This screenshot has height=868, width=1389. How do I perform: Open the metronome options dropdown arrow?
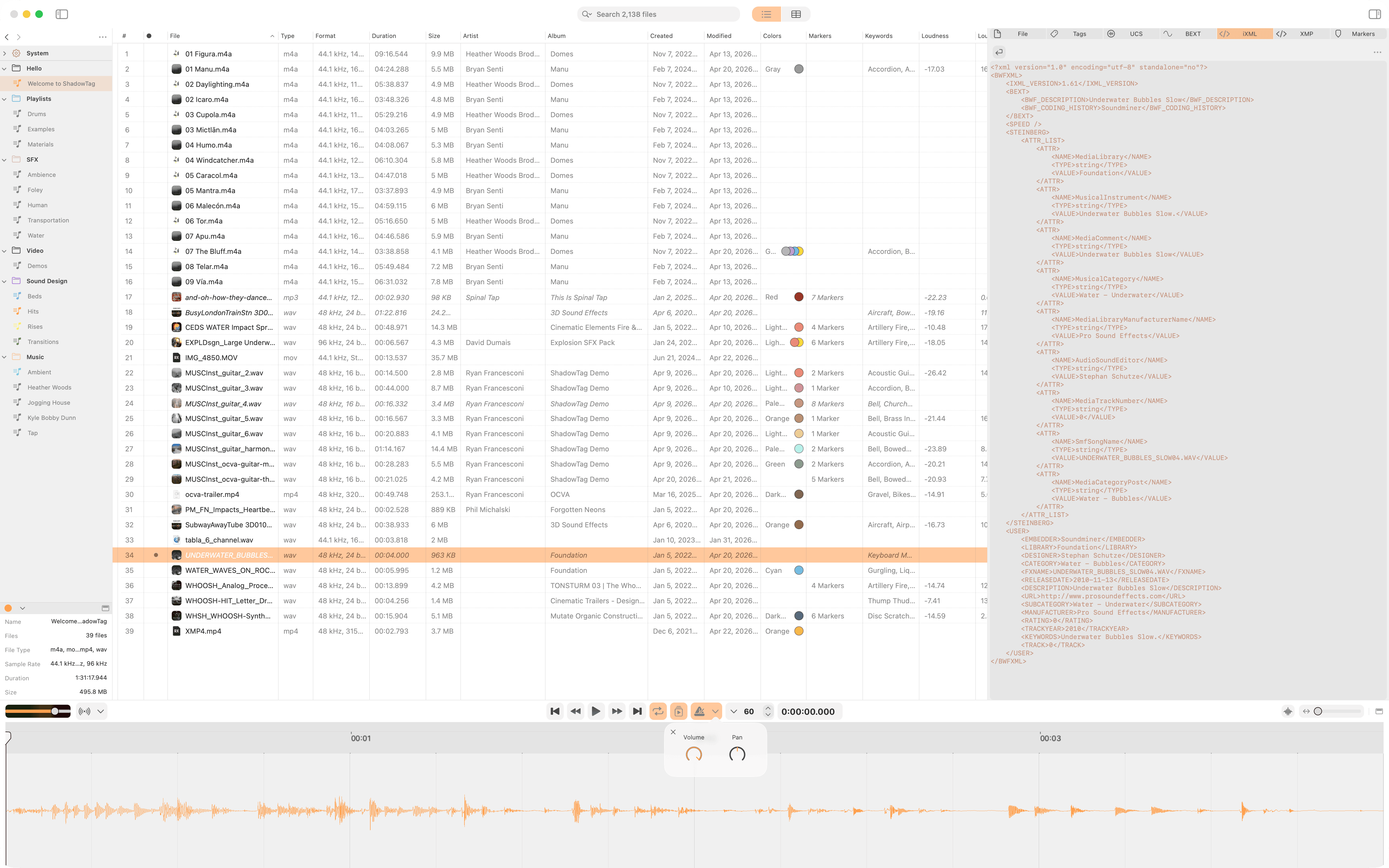[x=715, y=711]
